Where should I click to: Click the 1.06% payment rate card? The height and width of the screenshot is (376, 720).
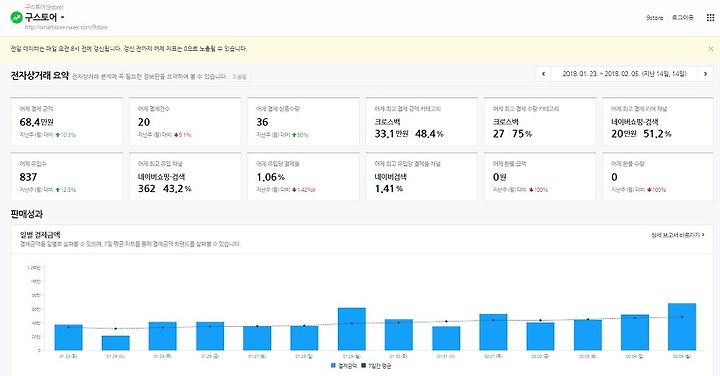pos(303,177)
